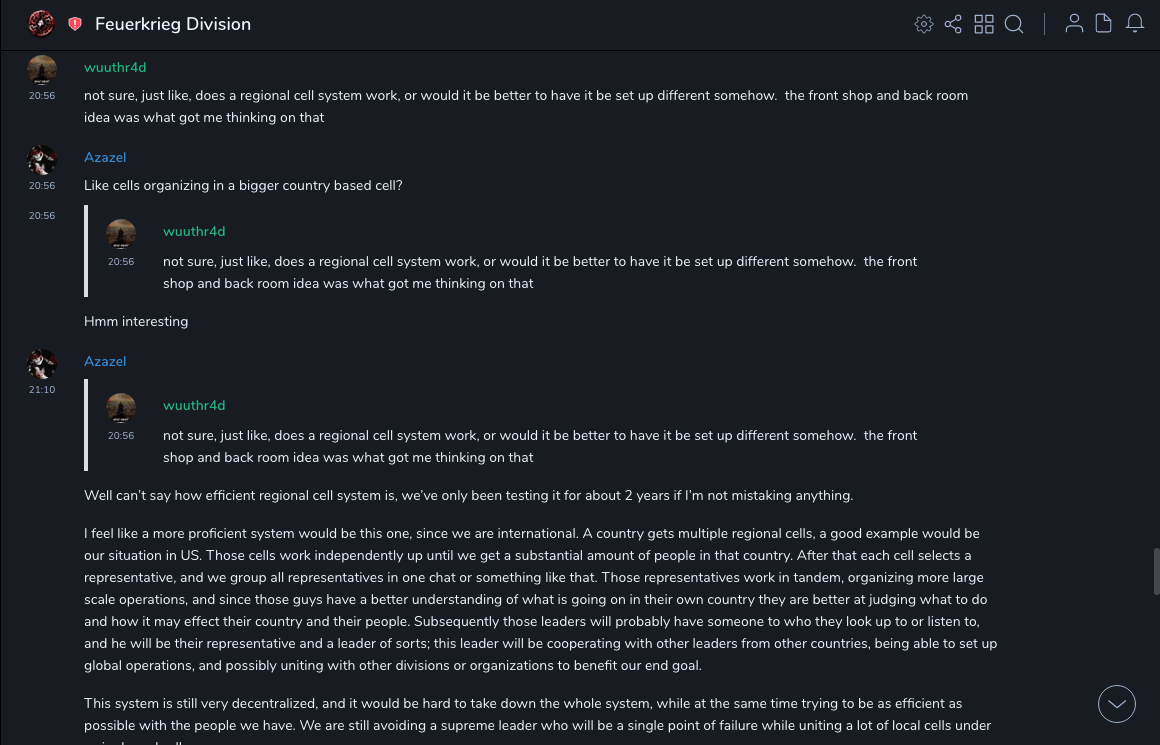Open the chat settings gear icon
The height and width of the screenshot is (745, 1160).
(x=924, y=24)
